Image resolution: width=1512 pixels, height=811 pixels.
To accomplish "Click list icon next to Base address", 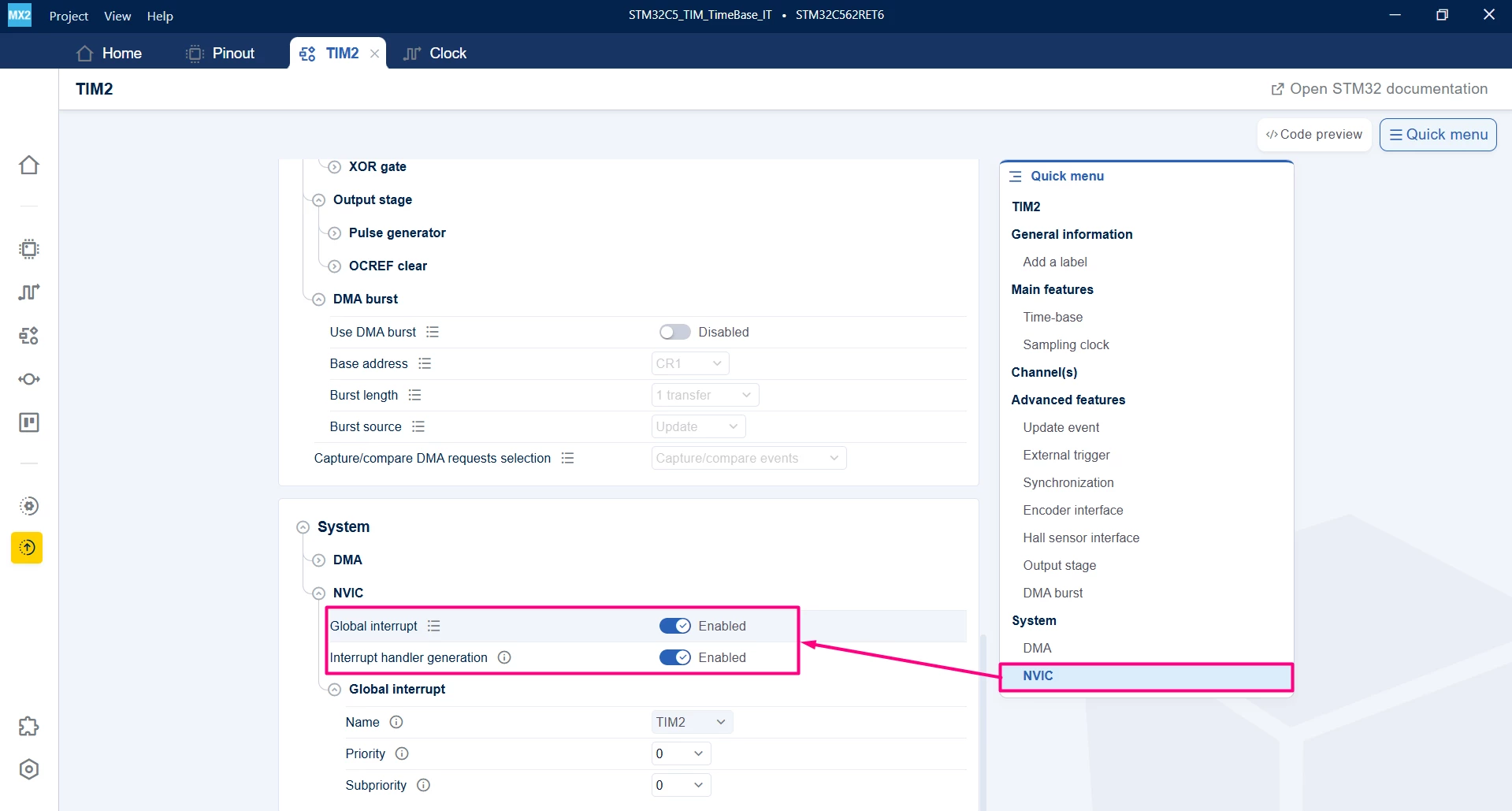I will point(425,363).
